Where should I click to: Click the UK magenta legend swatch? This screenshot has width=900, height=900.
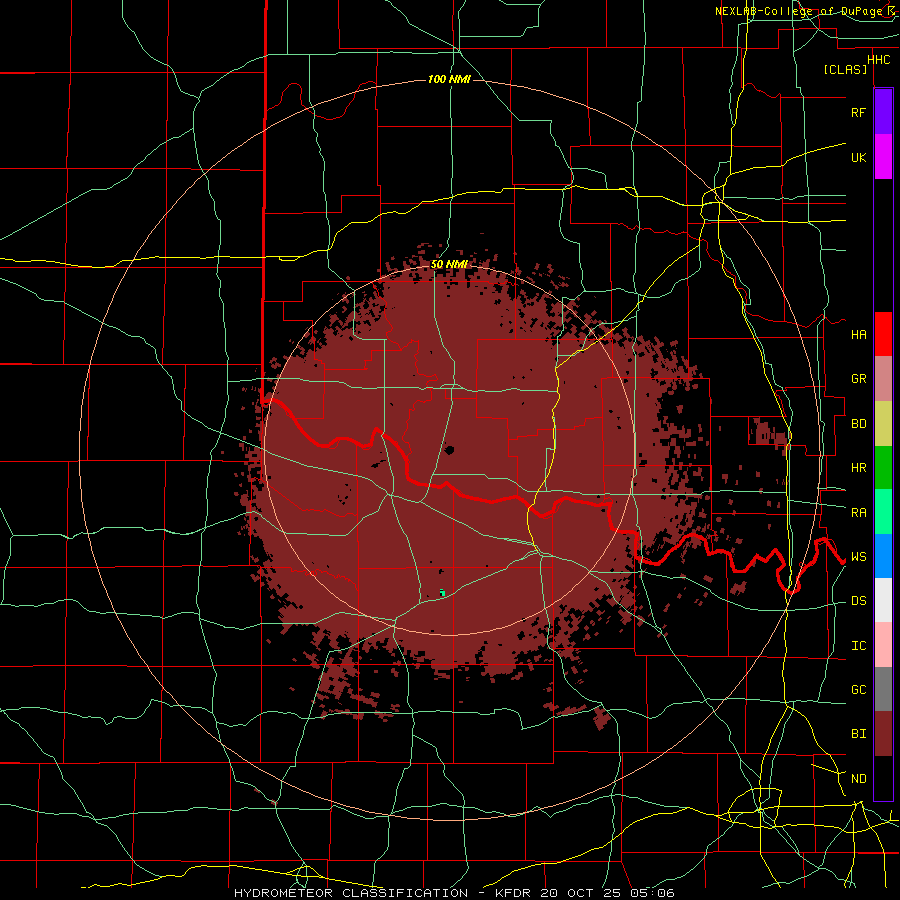tap(883, 157)
